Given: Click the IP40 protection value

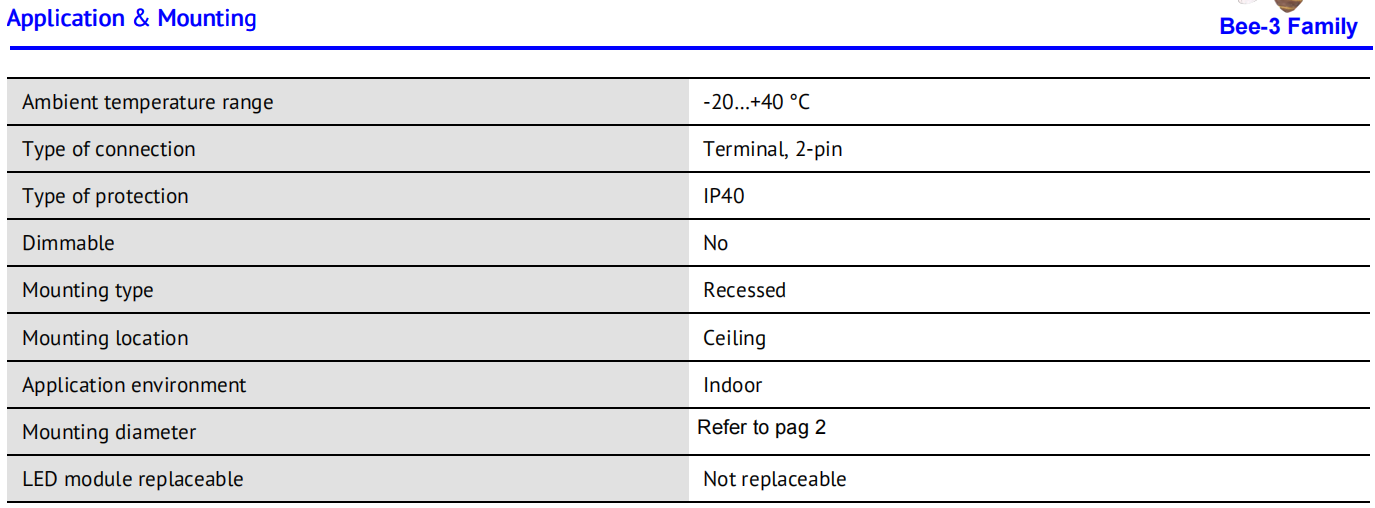Looking at the screenshot, I should pyautogui.click(x=724, y=196).
